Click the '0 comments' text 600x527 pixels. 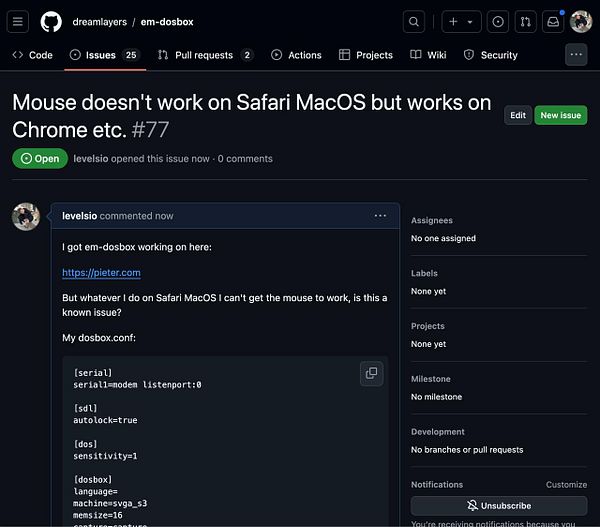[x=245, y=158]
